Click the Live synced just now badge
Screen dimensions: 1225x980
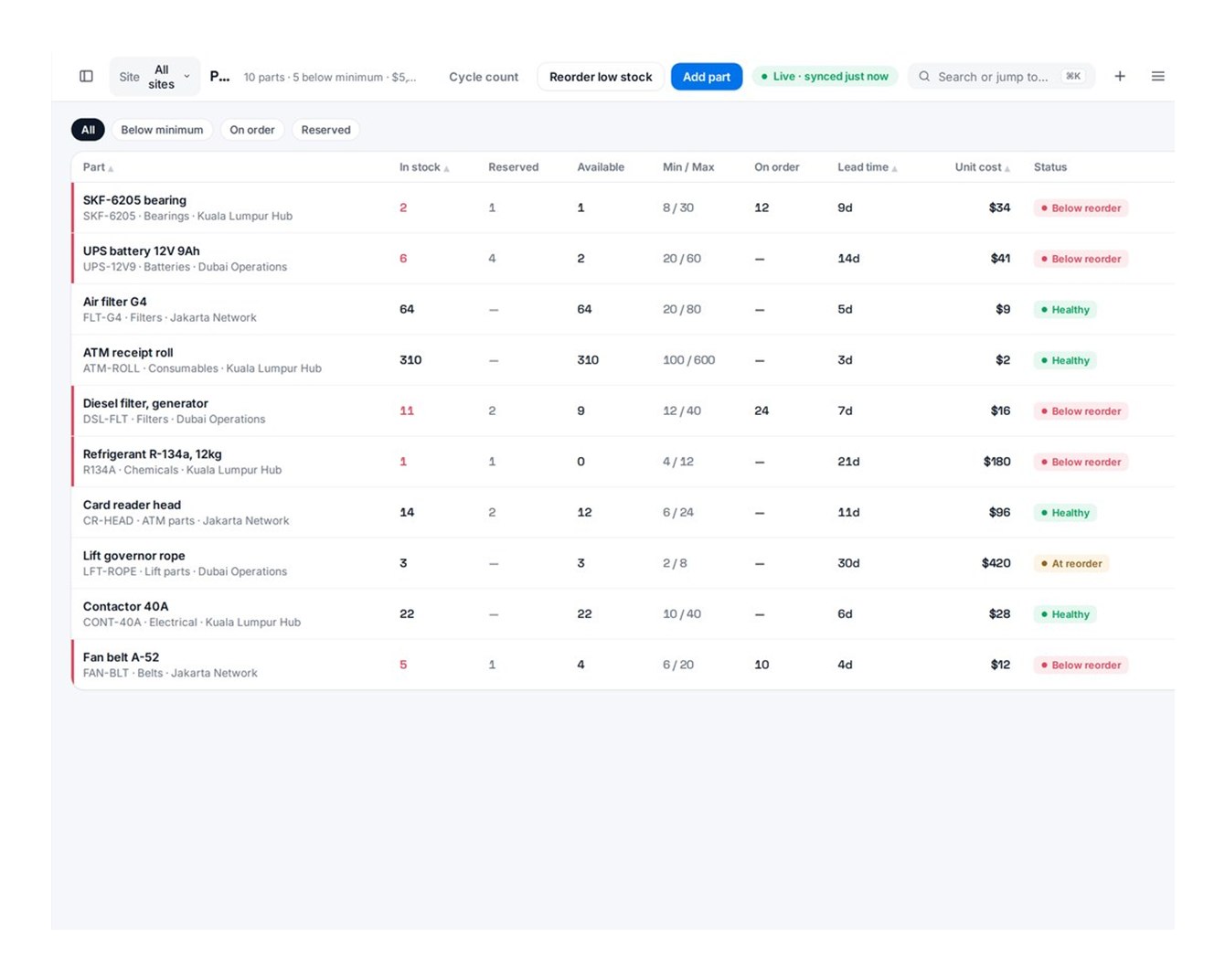[825, 77]
